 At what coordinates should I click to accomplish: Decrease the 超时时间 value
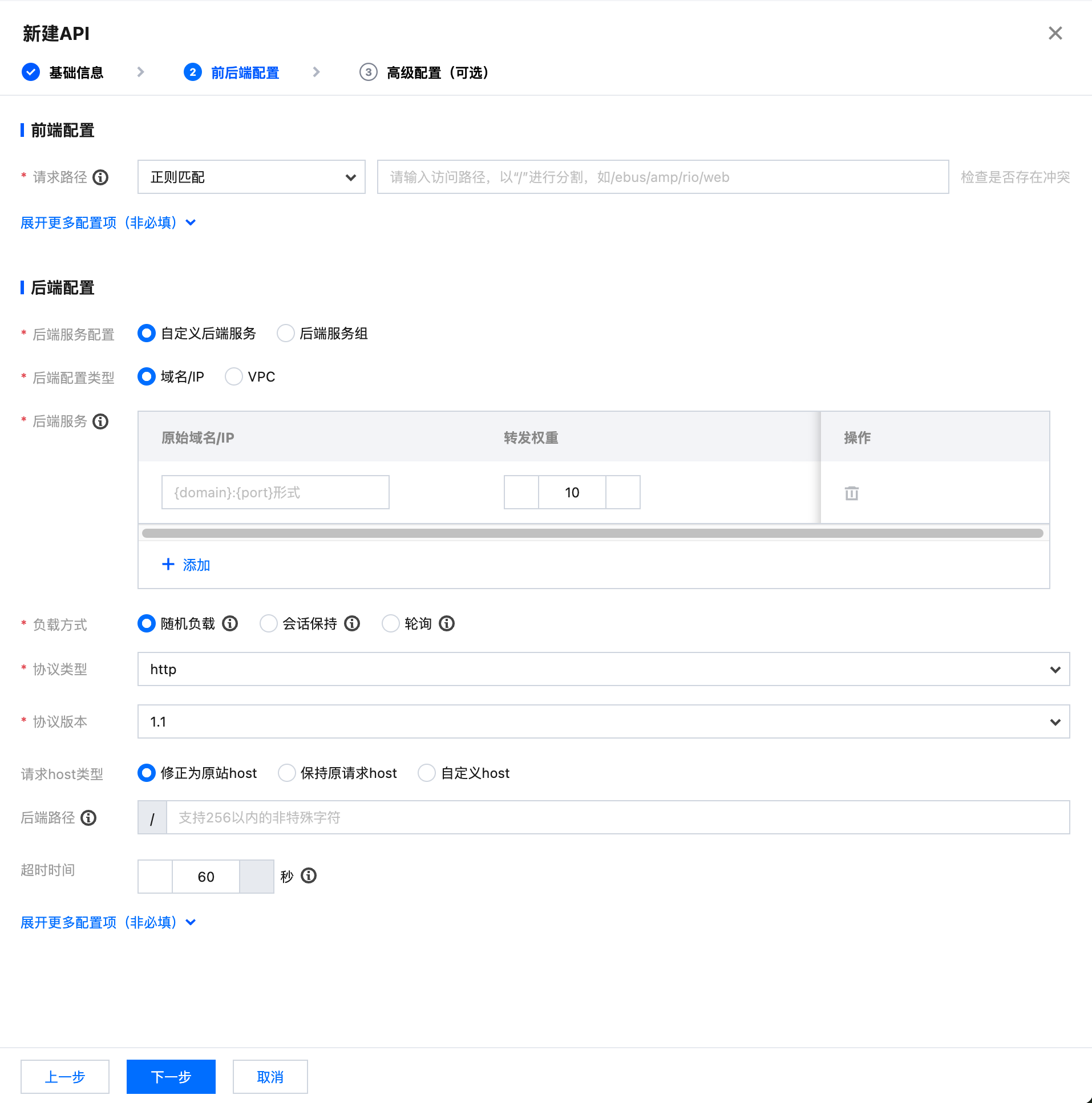155,877
